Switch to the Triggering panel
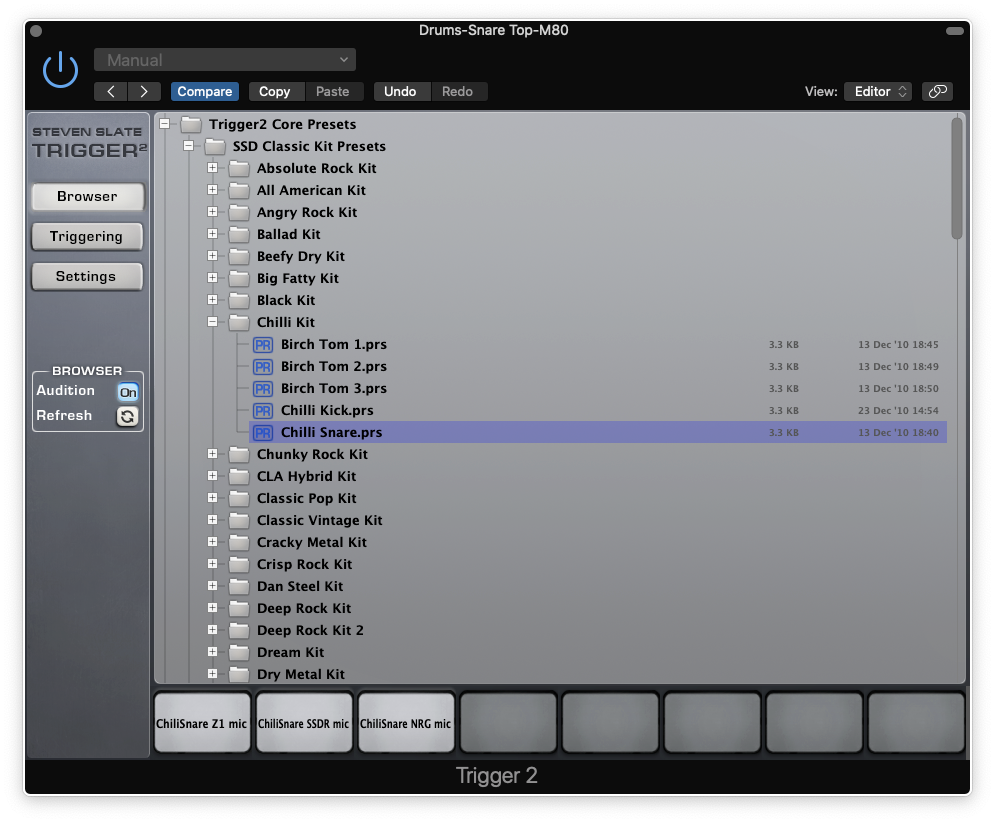Screen dimensions: 995x823 click(x=87, y=237)
